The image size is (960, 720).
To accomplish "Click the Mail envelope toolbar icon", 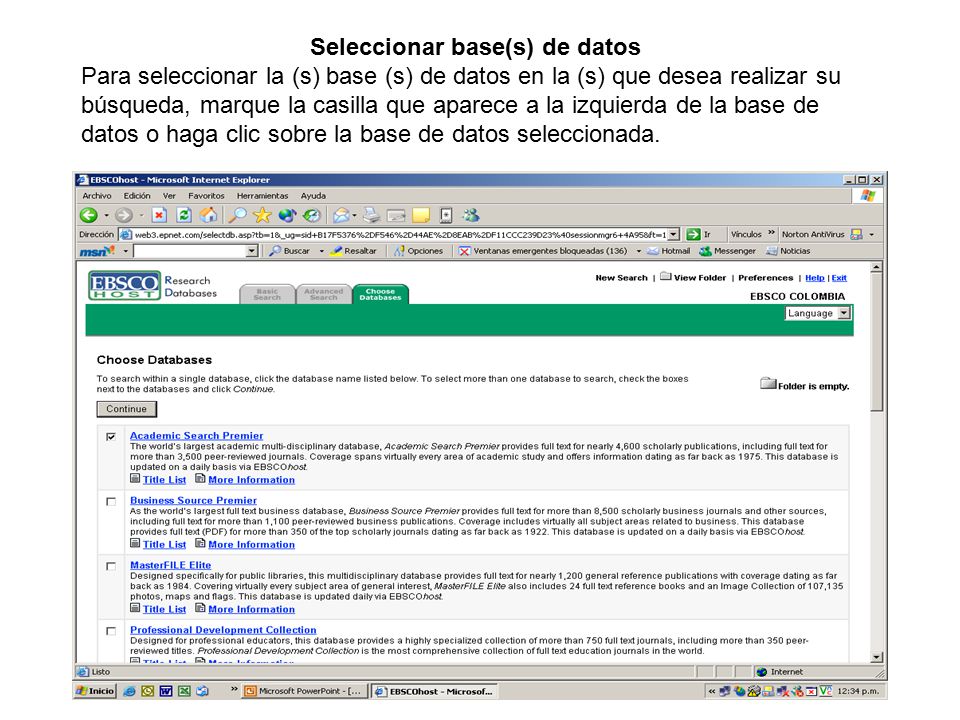I will 341,215.
